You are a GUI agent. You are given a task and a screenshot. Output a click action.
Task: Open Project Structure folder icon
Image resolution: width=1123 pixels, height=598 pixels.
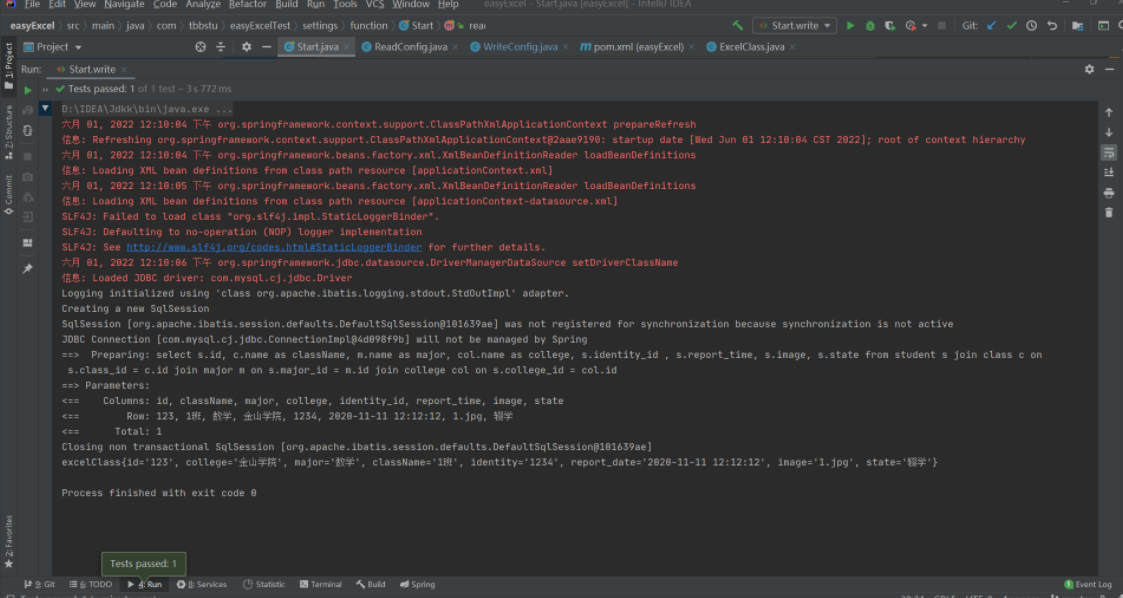(x=1077, y=26)
